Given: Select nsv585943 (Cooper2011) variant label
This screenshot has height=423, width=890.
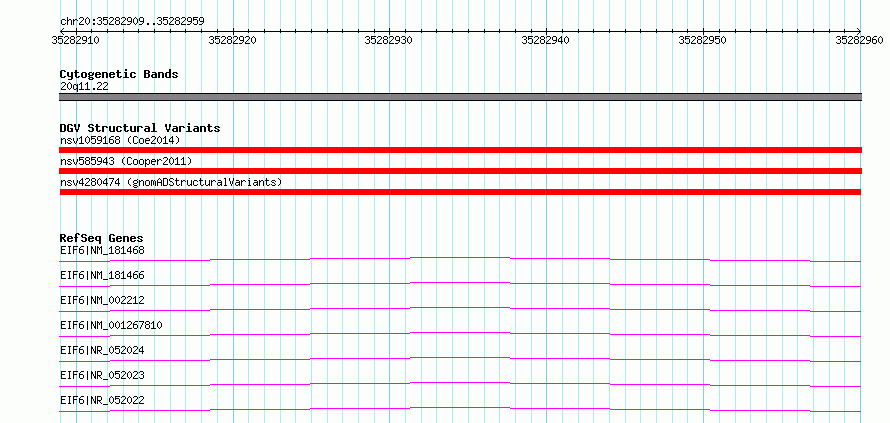Looking at the screenshot, I should pos(126,162).
